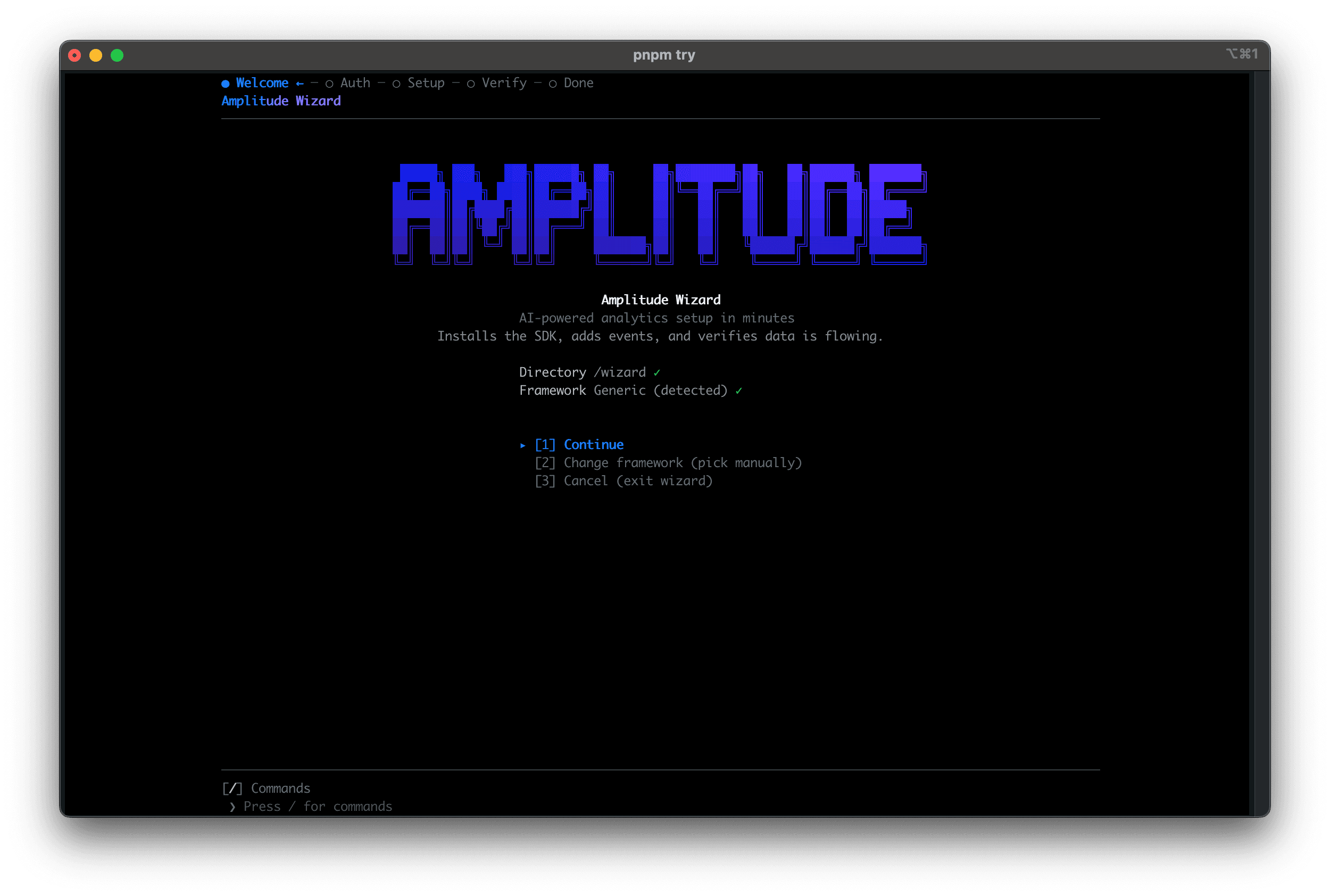Click the filled blue dot before Welcome

pos(226,84)
